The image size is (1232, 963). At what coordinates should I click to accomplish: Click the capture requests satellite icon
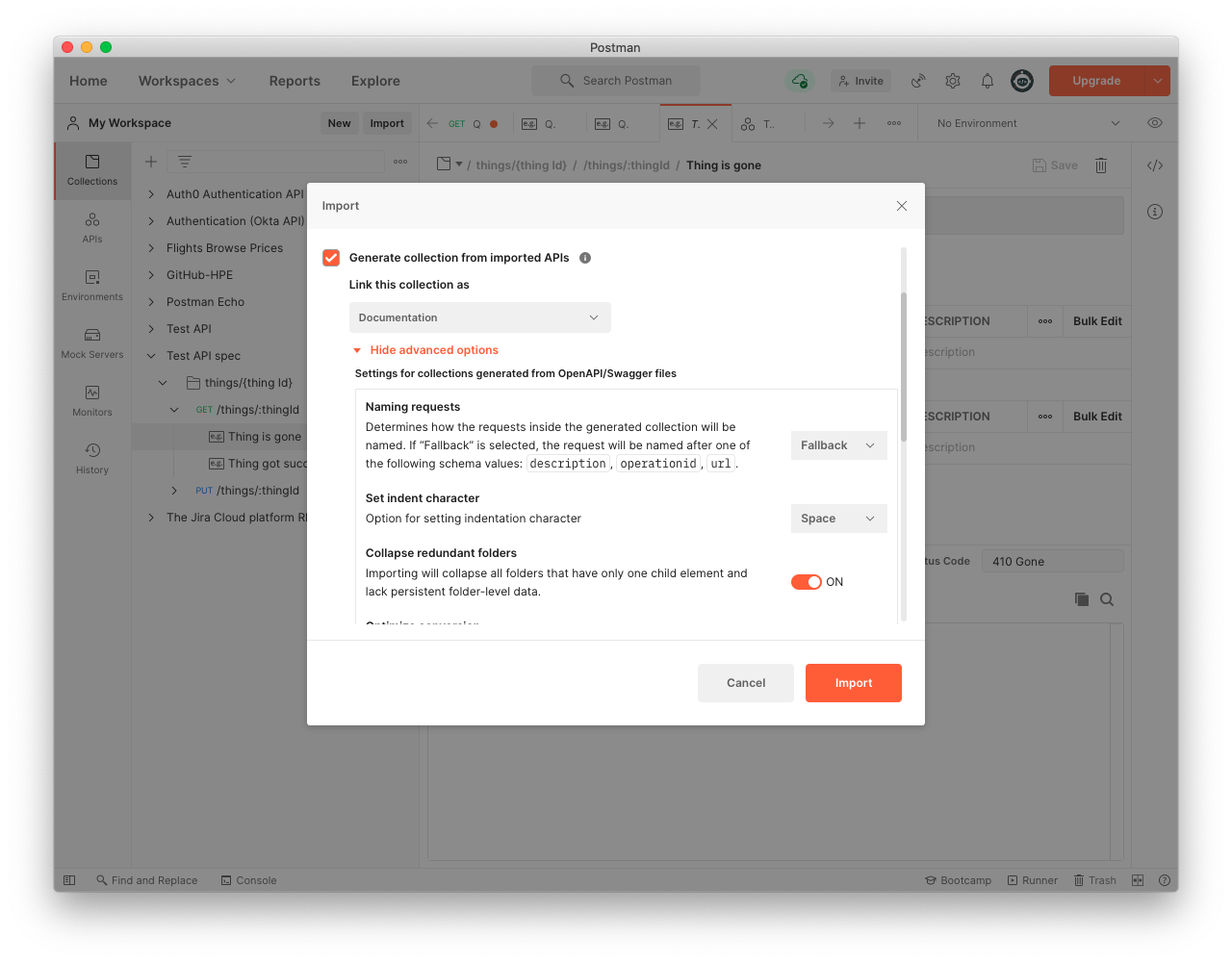[918, 81]
